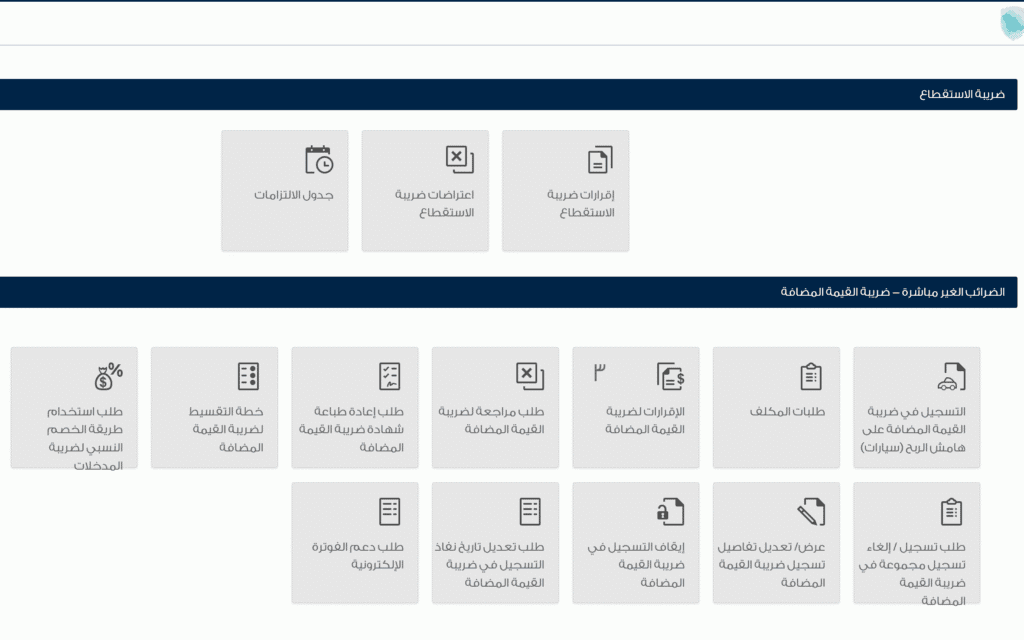
Task: Collapse the 'ضريبة القيمة المضافة' indirect taxes header
Action: point(508,292)
